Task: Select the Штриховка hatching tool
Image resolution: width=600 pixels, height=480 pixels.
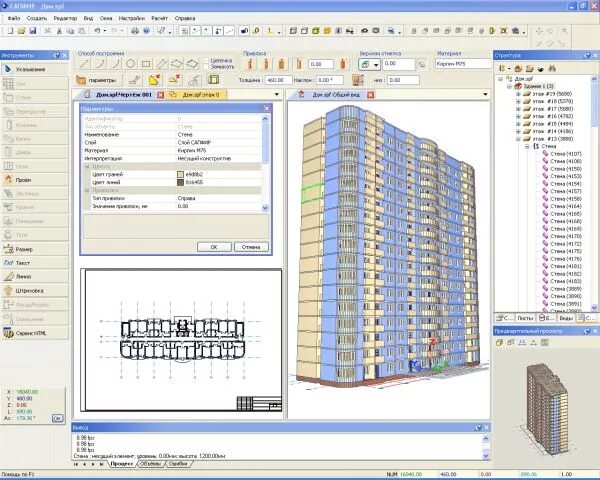Action: pos(34,291)
